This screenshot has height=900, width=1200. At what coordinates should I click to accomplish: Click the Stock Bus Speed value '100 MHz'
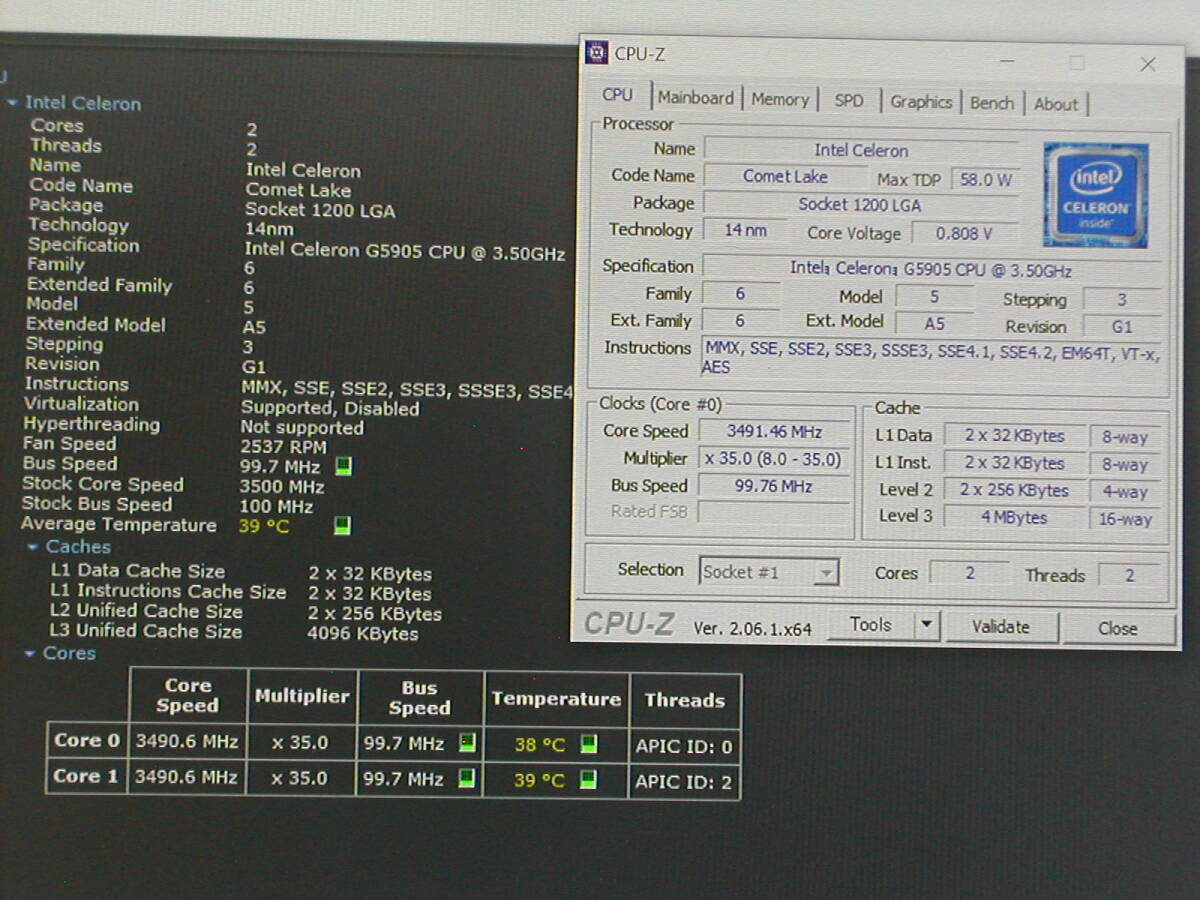[276, 507]
